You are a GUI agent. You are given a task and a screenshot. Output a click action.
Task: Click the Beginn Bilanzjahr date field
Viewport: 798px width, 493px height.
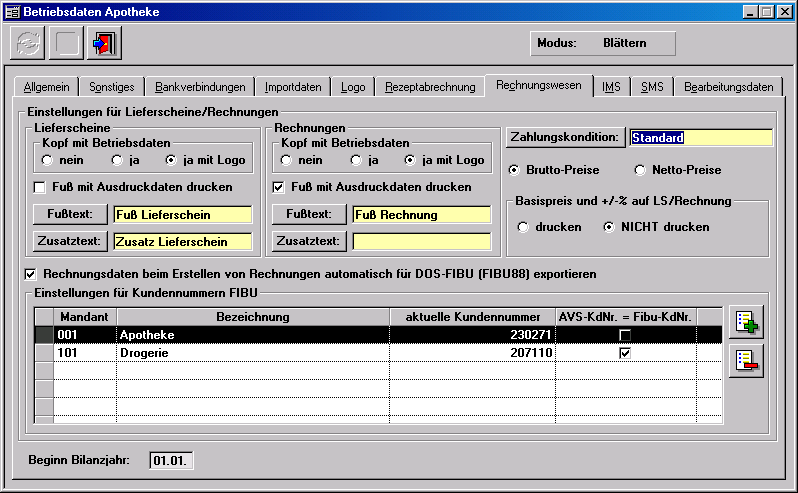click(x=172, y=460)
